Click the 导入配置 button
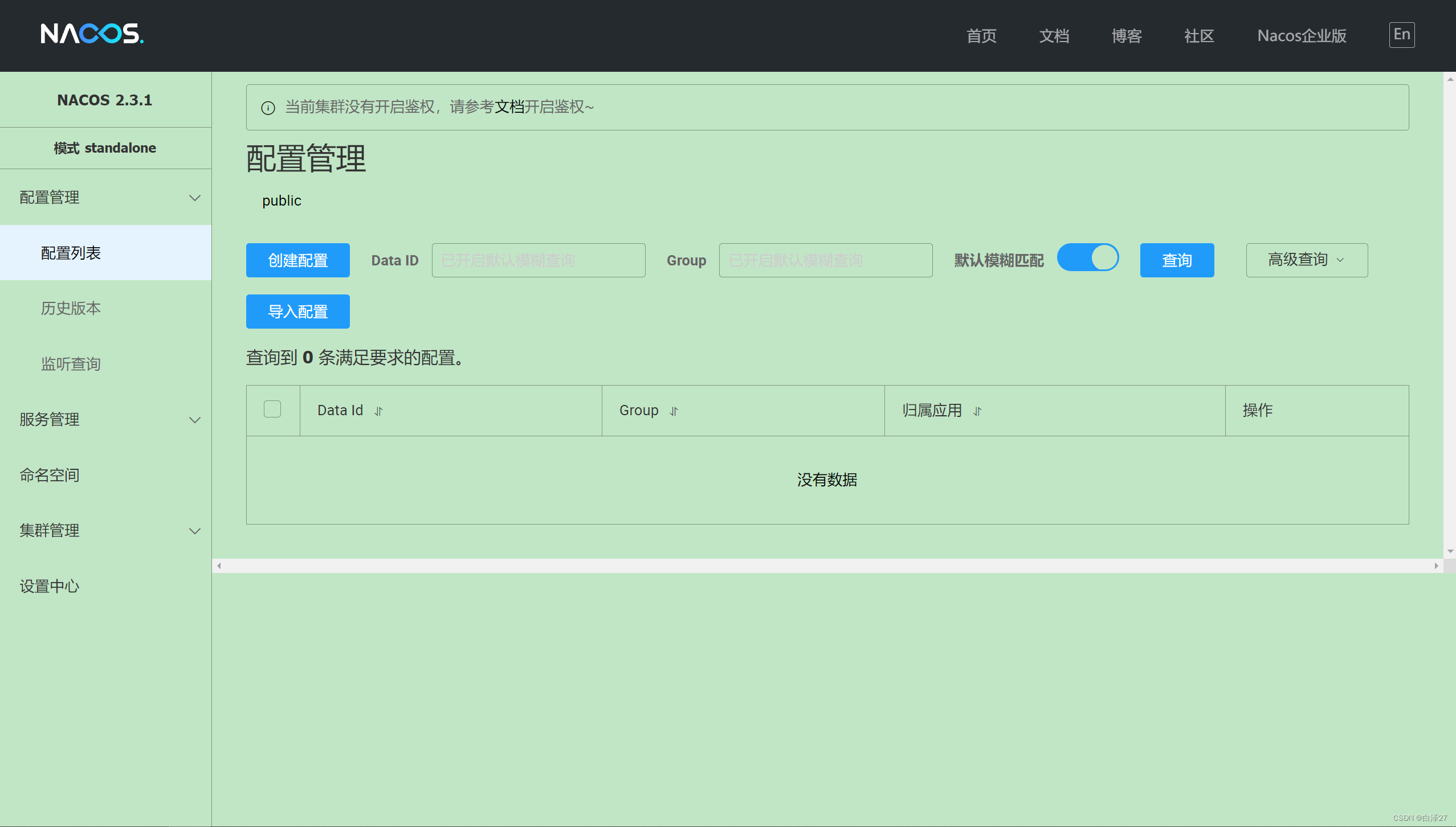The width and height of the screenshot is (1456, 827). pyautogui.click(x=297, y=312)
